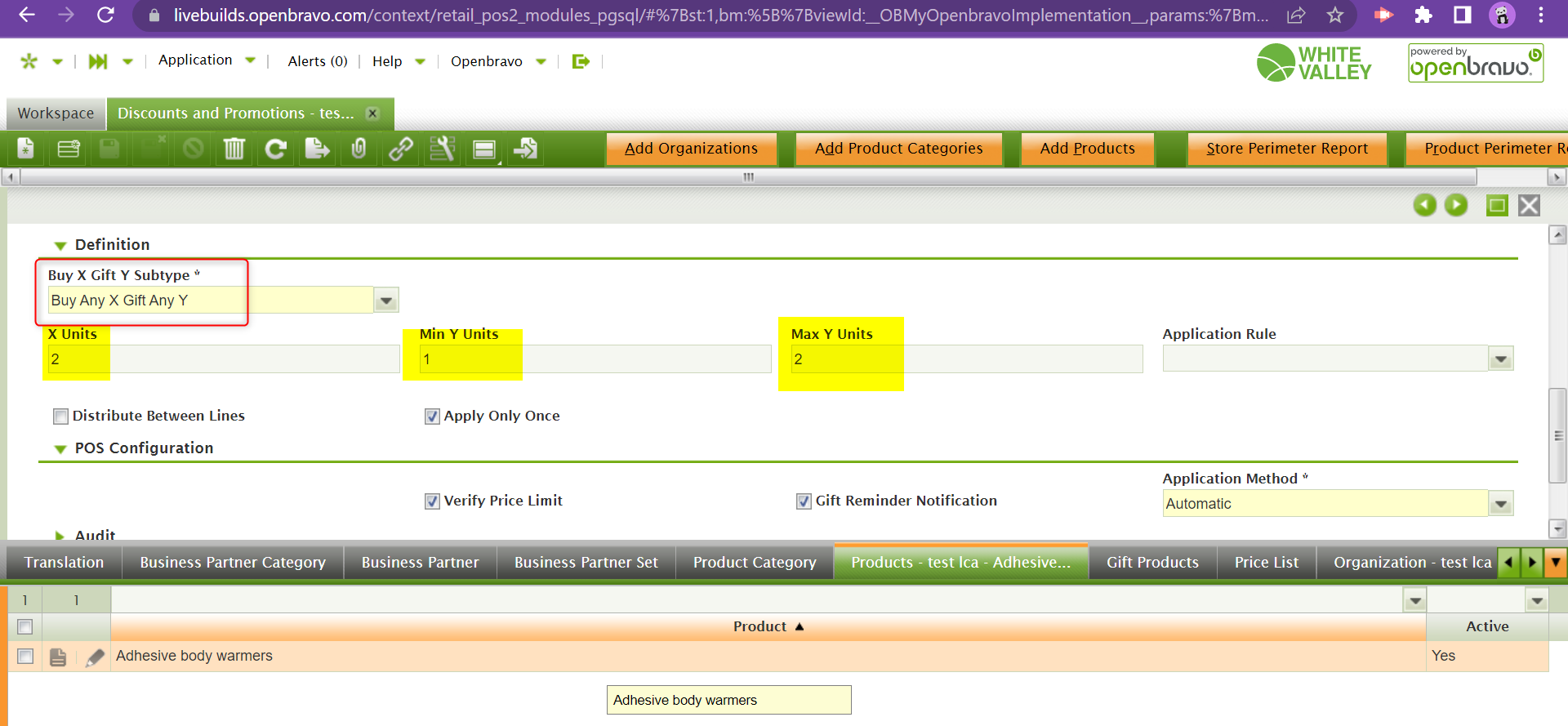Disable the Gift Reminder Notification checkbox
Viewport: 1568px width, 726px height.
pyautogui.click(x=804, y=501)
